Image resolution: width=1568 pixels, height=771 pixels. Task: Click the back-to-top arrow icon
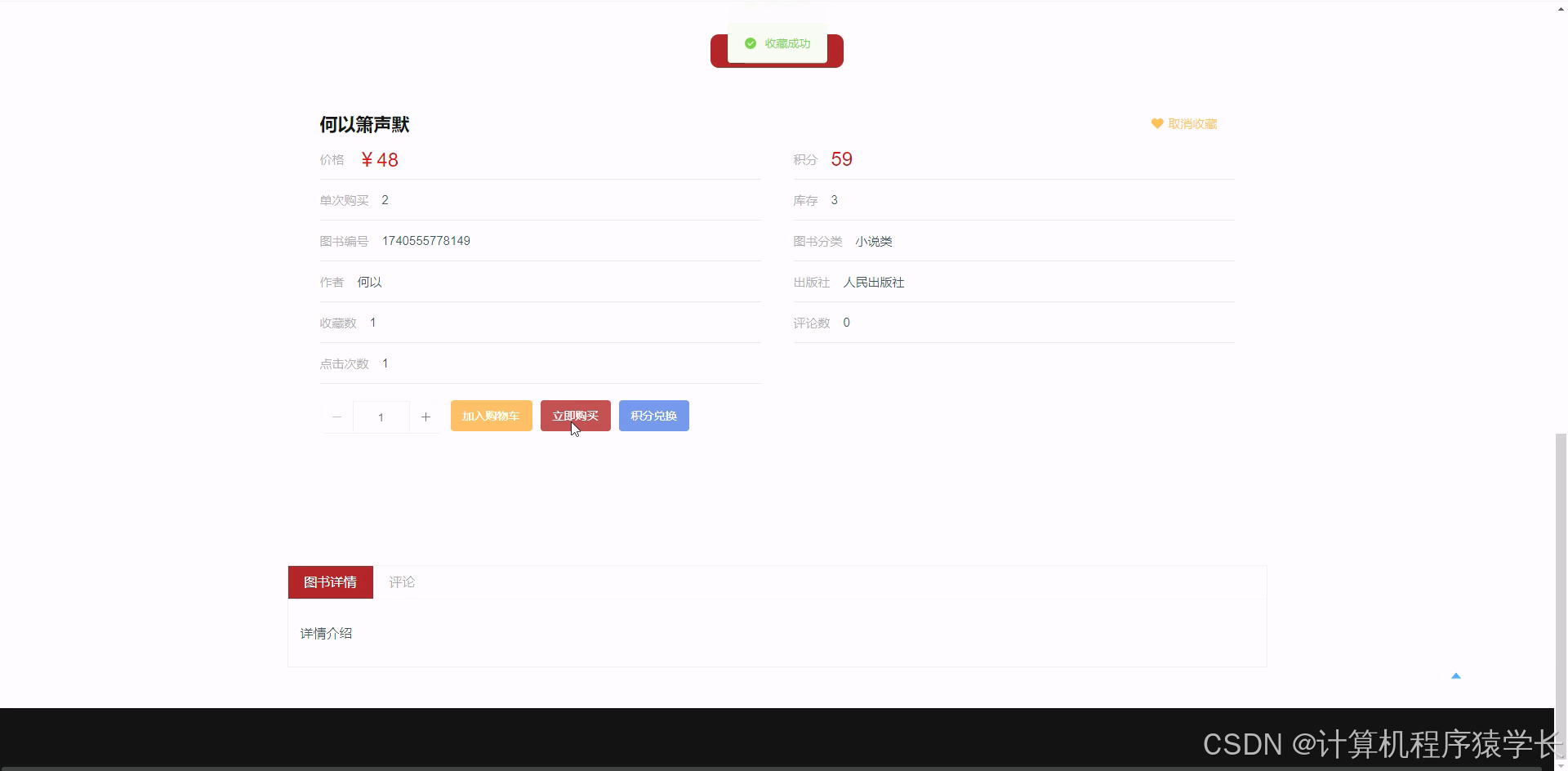pyautogui.click(x=1455, y=676)
